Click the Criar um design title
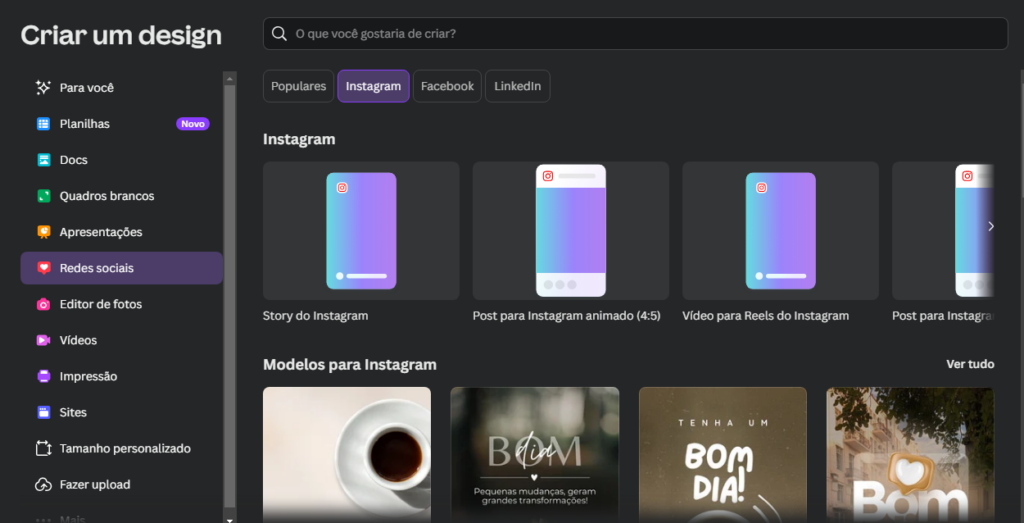Screen dimensions: 1024x523 click(121, 35)
